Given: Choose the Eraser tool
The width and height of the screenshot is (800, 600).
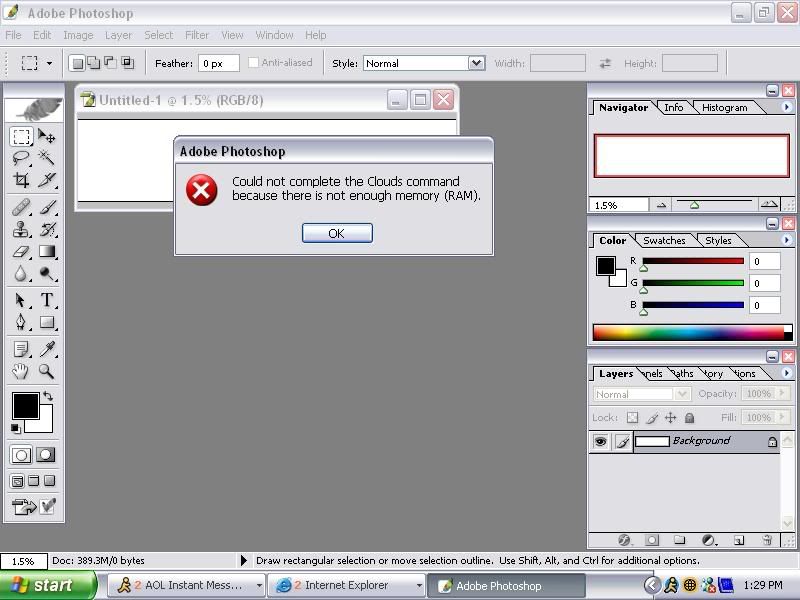Looking at the screenshot, I should 21,252.
